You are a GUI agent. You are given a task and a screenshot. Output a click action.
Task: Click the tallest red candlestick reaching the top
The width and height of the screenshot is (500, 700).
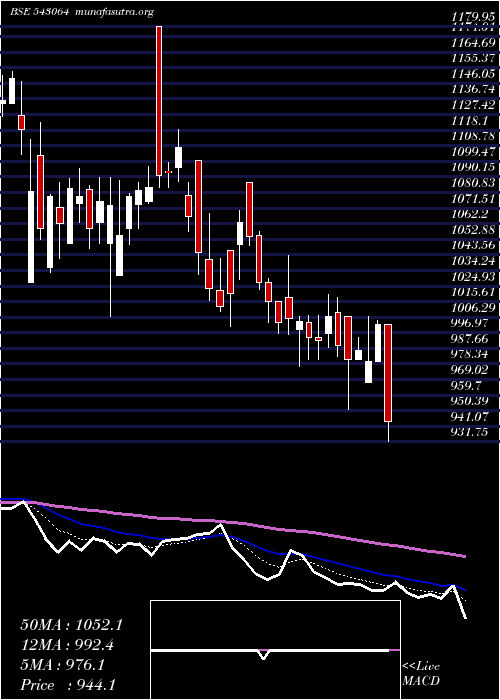pos(159,101)
